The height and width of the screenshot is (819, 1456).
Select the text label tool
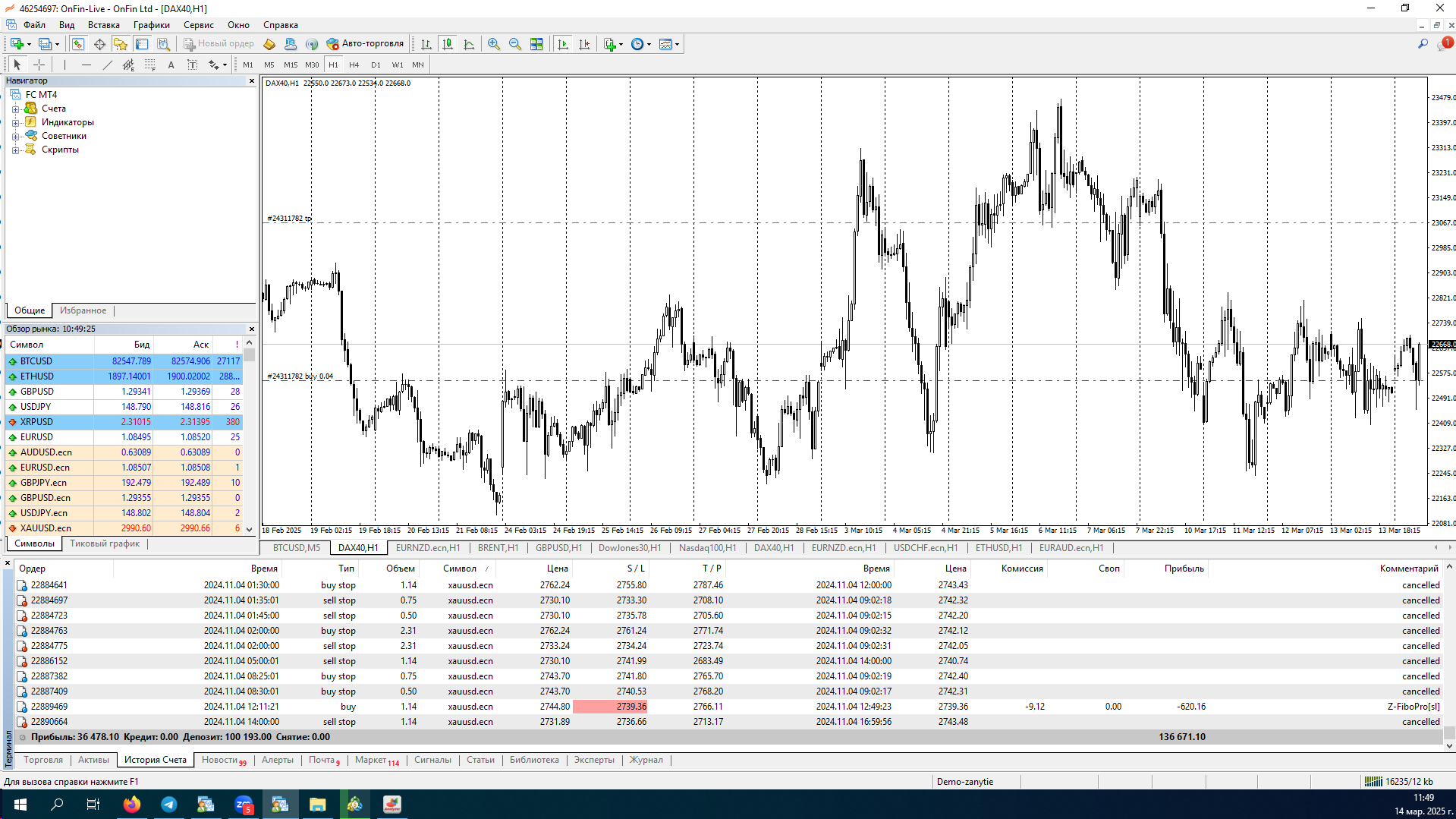pyautogui.click(x=171, y=65)
